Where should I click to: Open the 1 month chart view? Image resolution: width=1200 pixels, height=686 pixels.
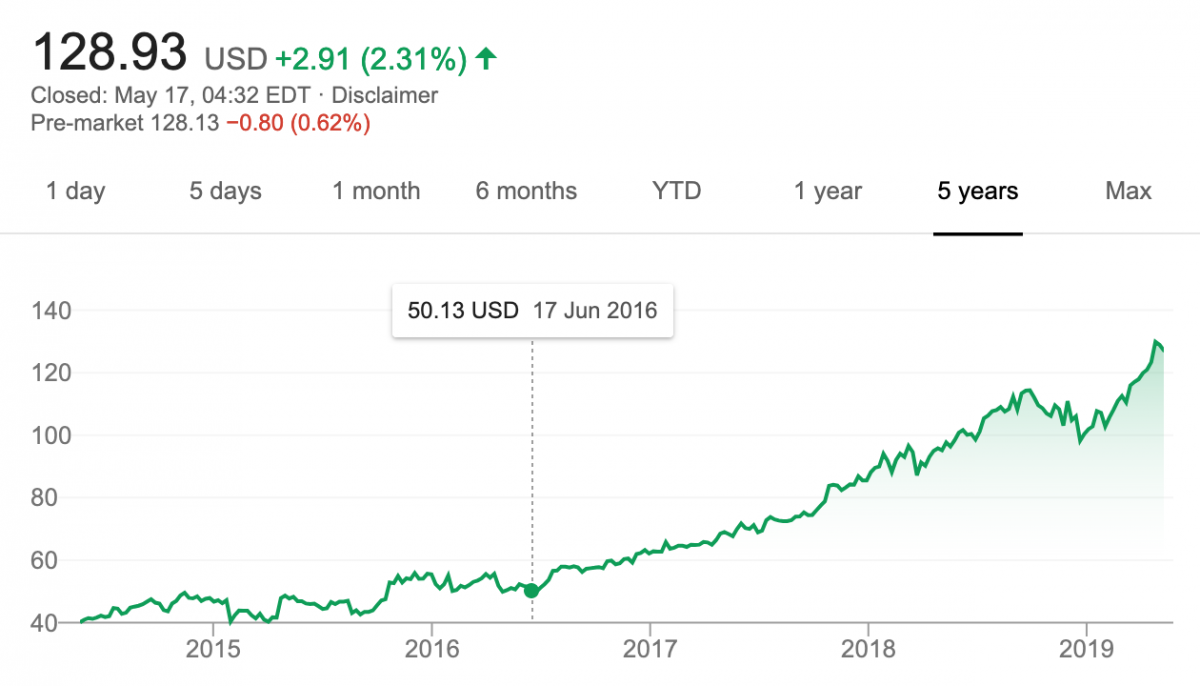pyautogui.click(x=376, y=191)
